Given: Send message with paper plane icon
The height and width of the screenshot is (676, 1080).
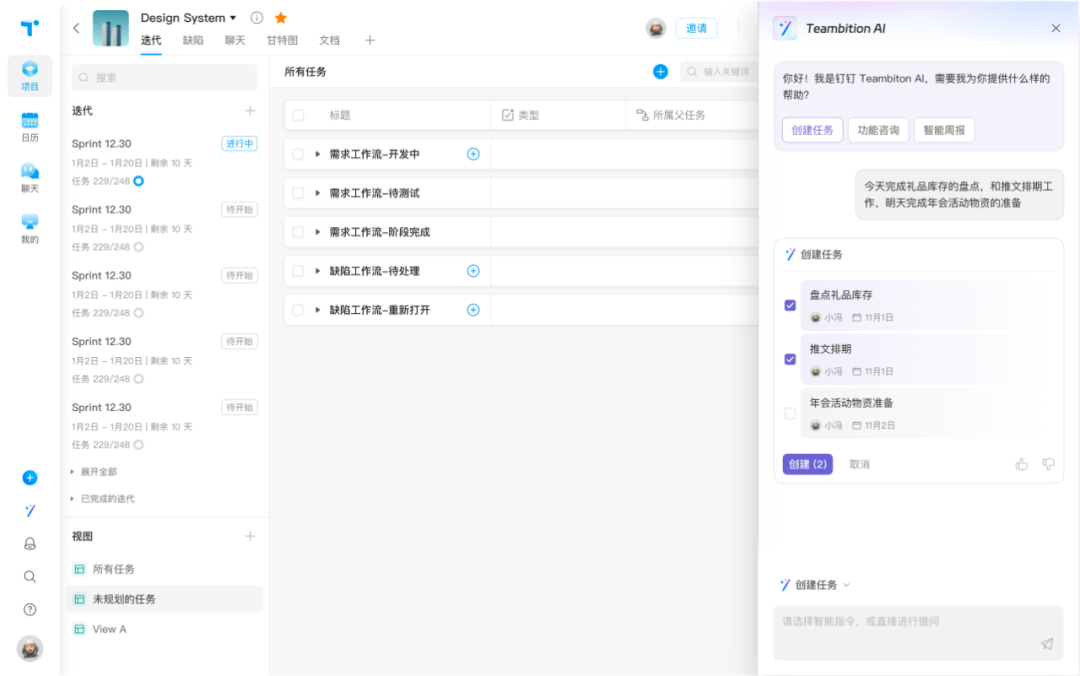Looking at the screenshot, I should point(1047,644).
